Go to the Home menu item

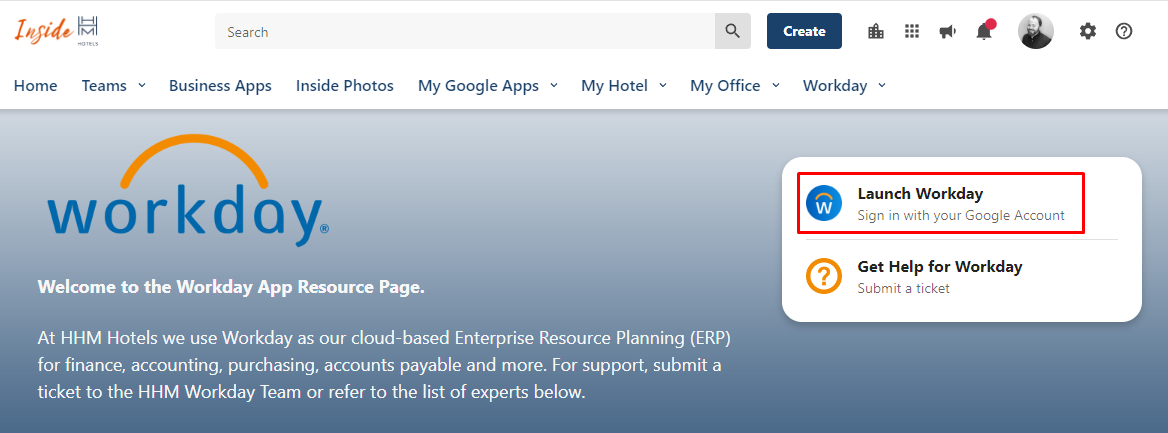click(x=36, y=86)
